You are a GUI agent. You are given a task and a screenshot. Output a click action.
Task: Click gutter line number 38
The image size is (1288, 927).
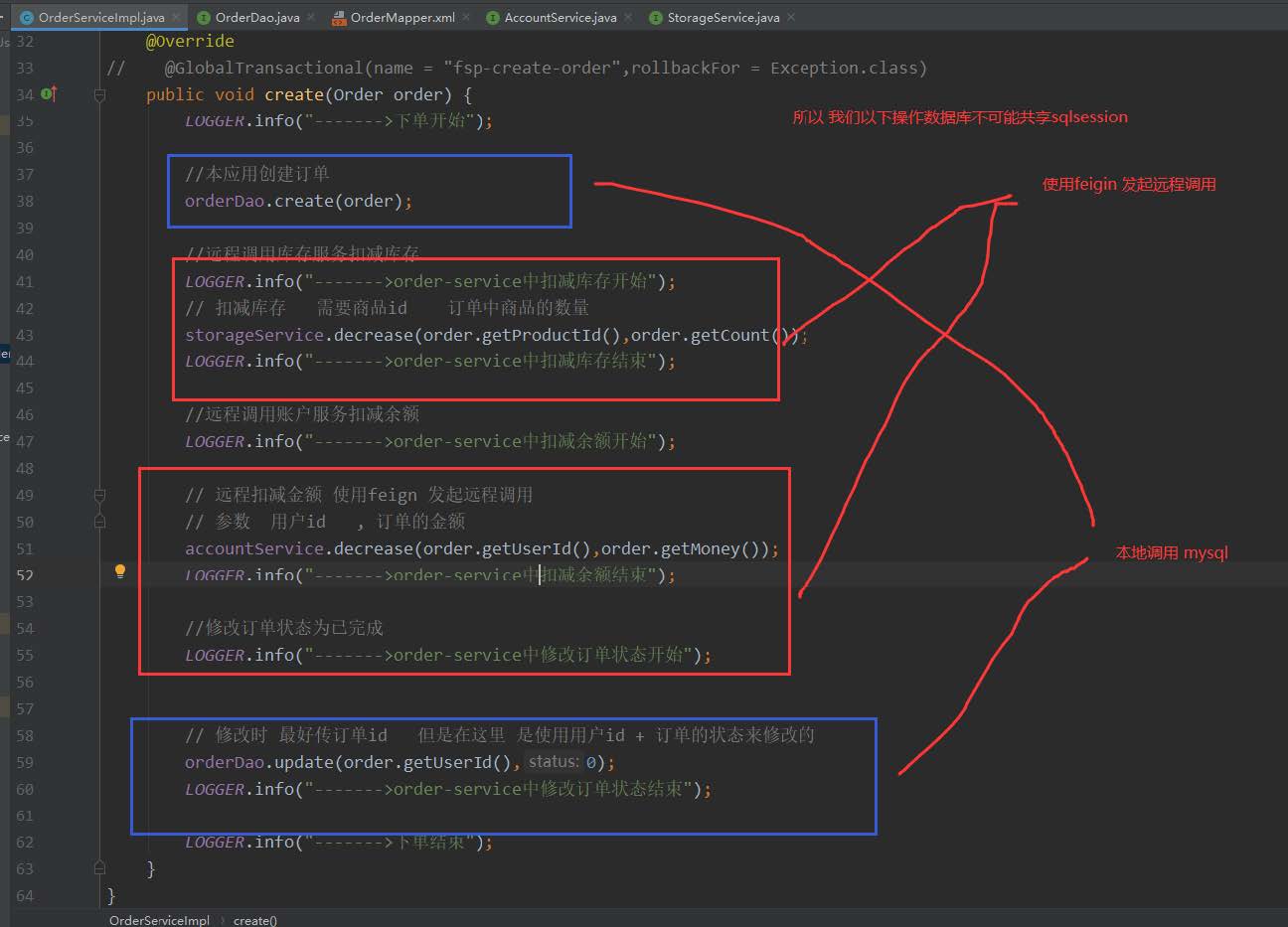coord(24,201)
